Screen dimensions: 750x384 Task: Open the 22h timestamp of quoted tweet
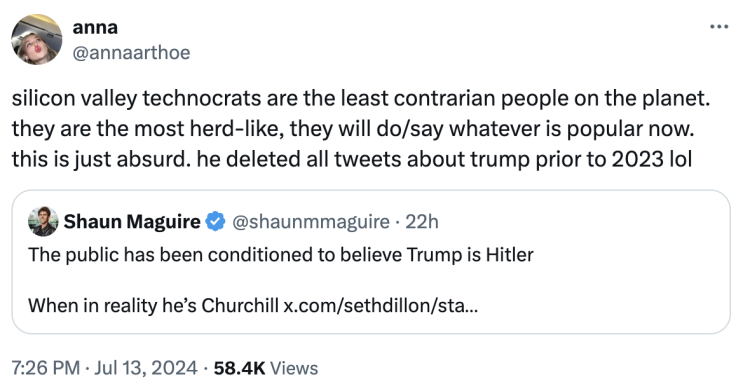(x=422, y=222)
